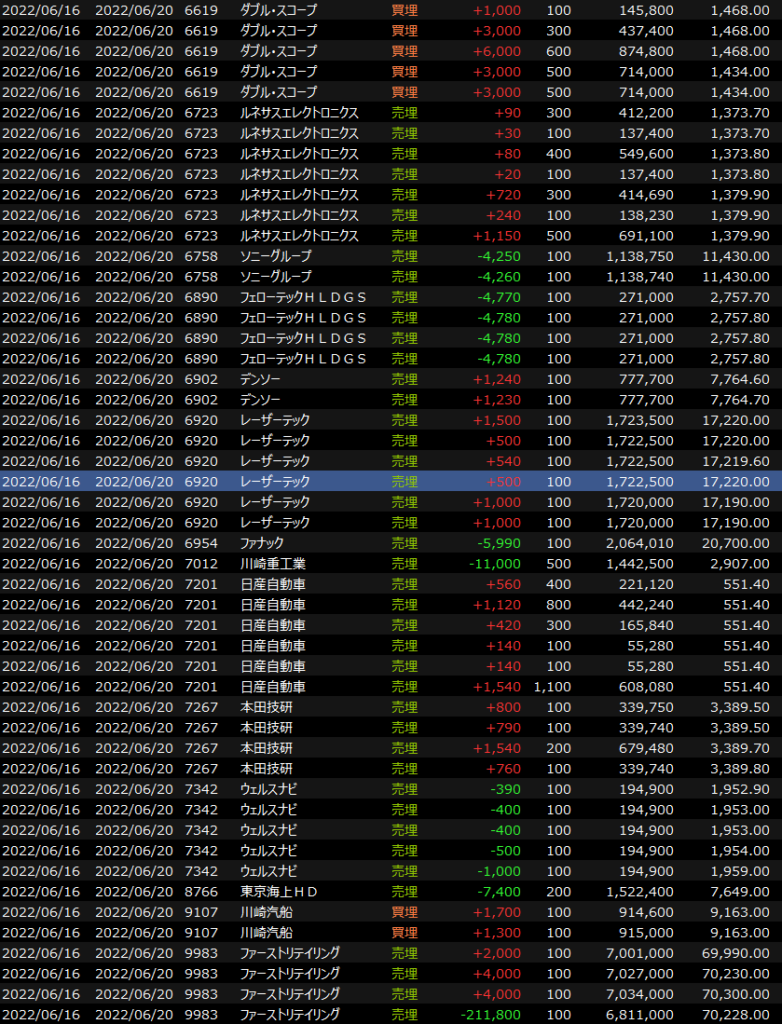The image size is (782, 1024).
Task: Click the 川崎重工業 stock name cell
Action: [x=274, y=564]
